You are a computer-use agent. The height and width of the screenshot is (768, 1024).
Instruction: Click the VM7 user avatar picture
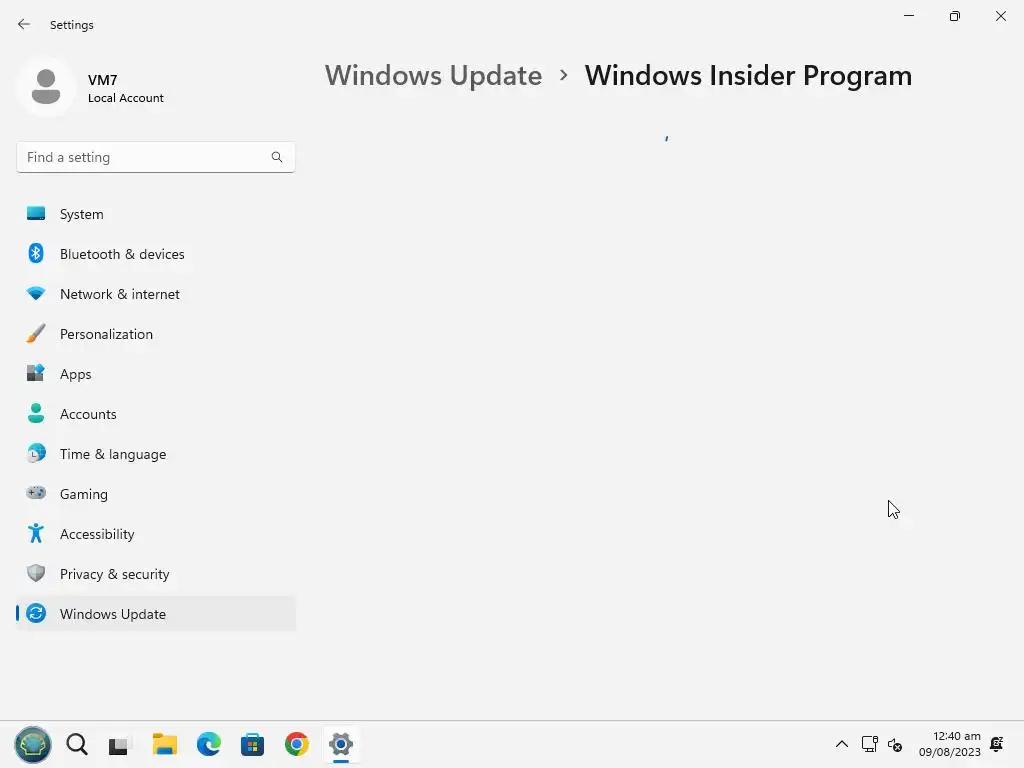[46, 87]
